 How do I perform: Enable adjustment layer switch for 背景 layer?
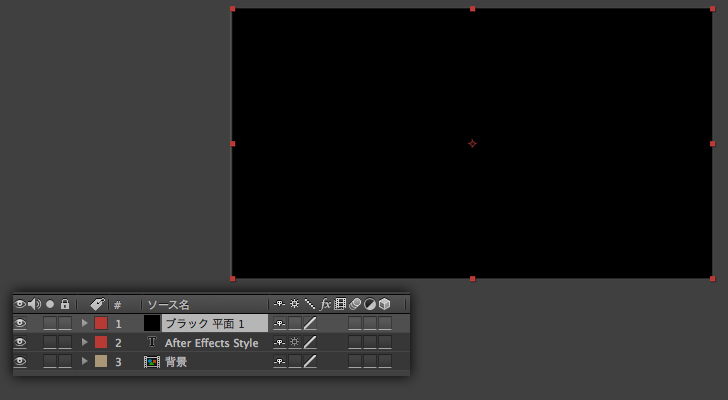coord(370,361)
